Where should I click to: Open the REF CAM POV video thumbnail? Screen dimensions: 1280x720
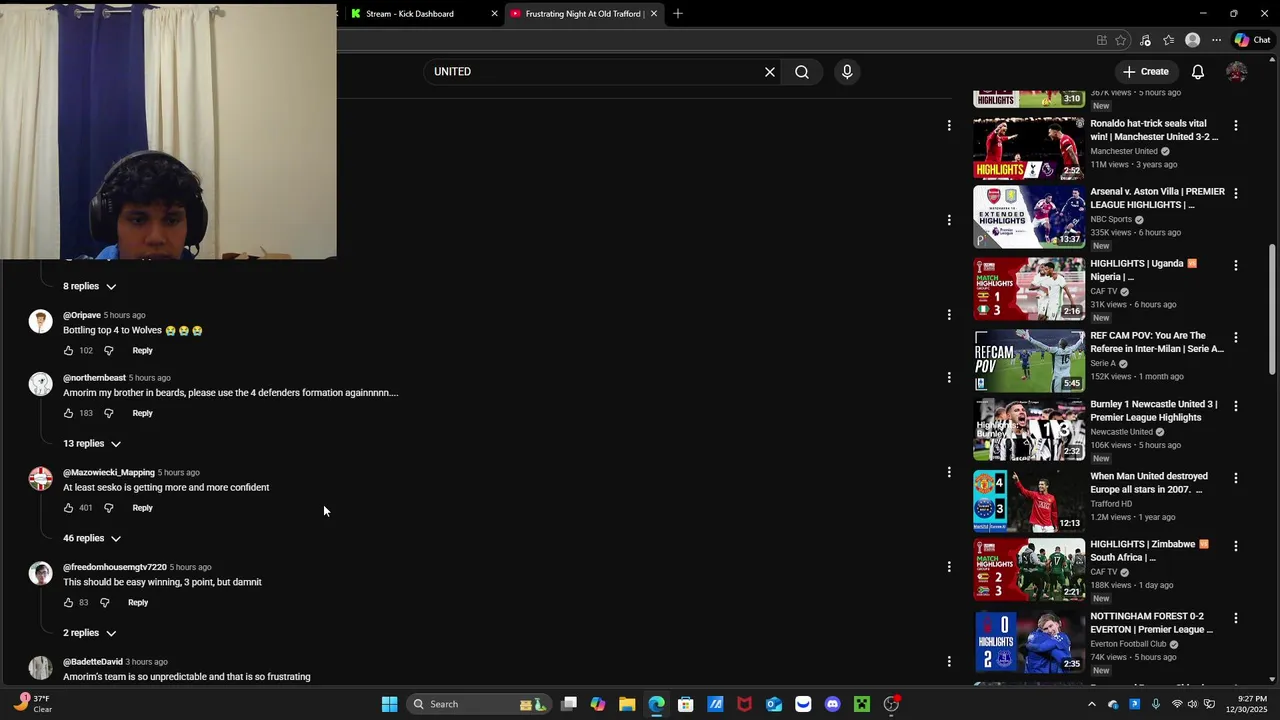pos(1029,361)
